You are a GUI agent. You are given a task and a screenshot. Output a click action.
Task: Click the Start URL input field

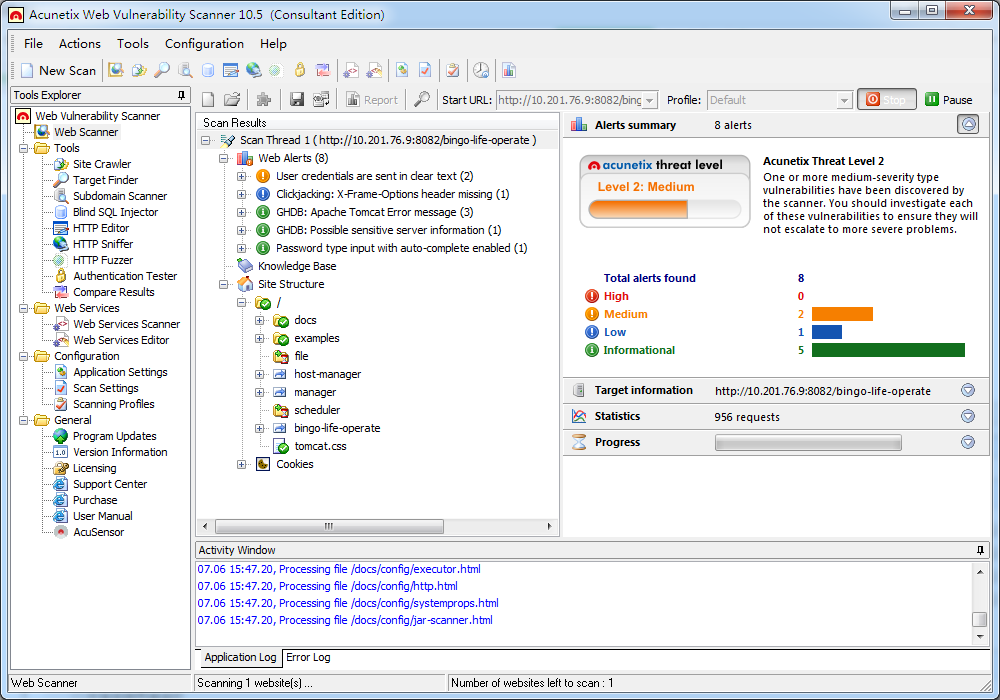point(569,100)
